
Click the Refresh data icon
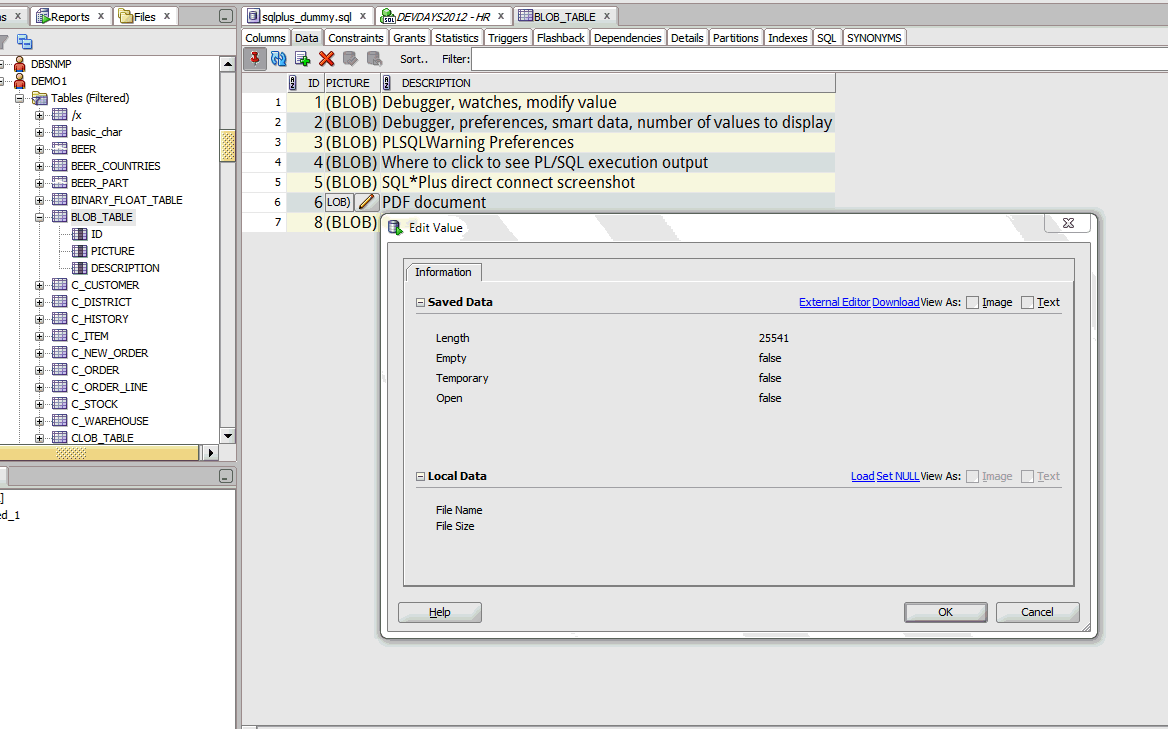(279, 59)
